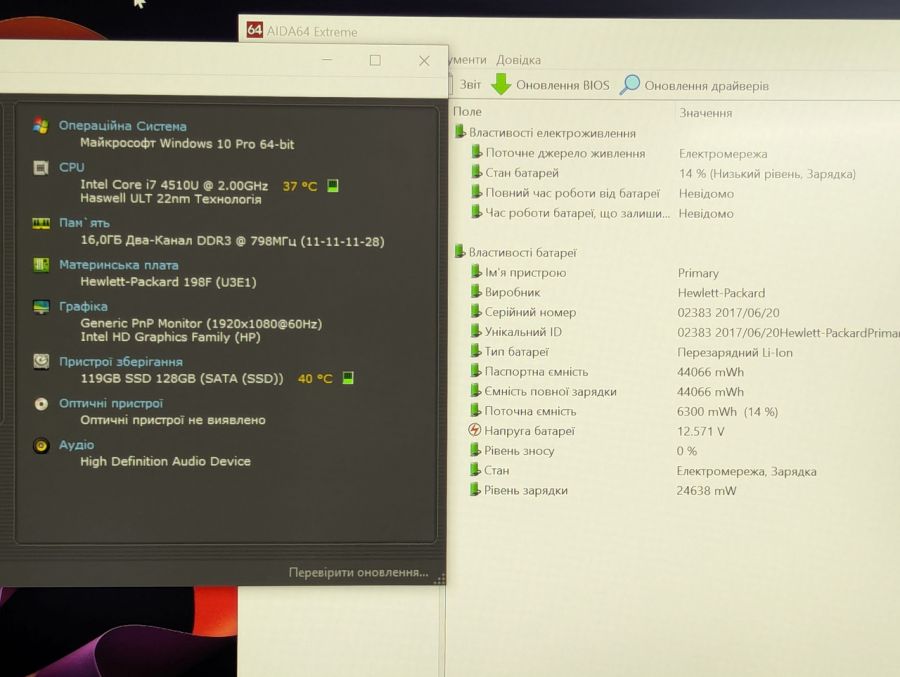Click icon beside Рівень зносу

[475, 450]
